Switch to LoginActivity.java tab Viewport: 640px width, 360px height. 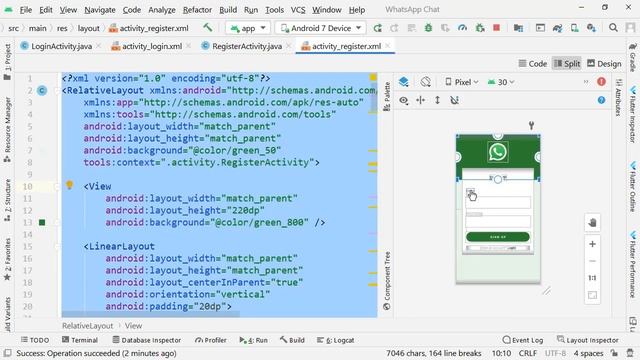[x=61, y=46]
